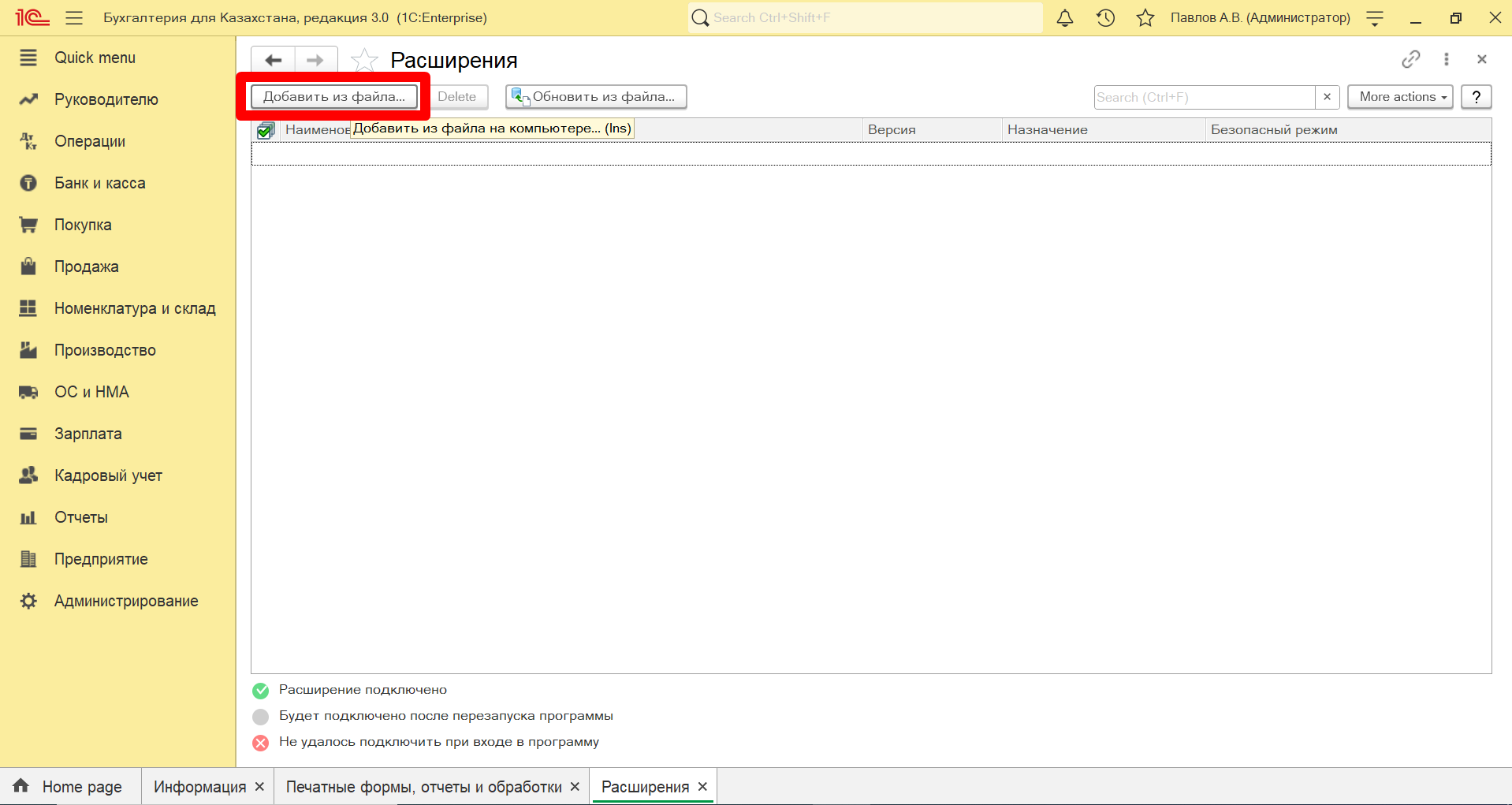Open help question mark button
This screenshot has width=1512, height=805.
[1476, 96]
